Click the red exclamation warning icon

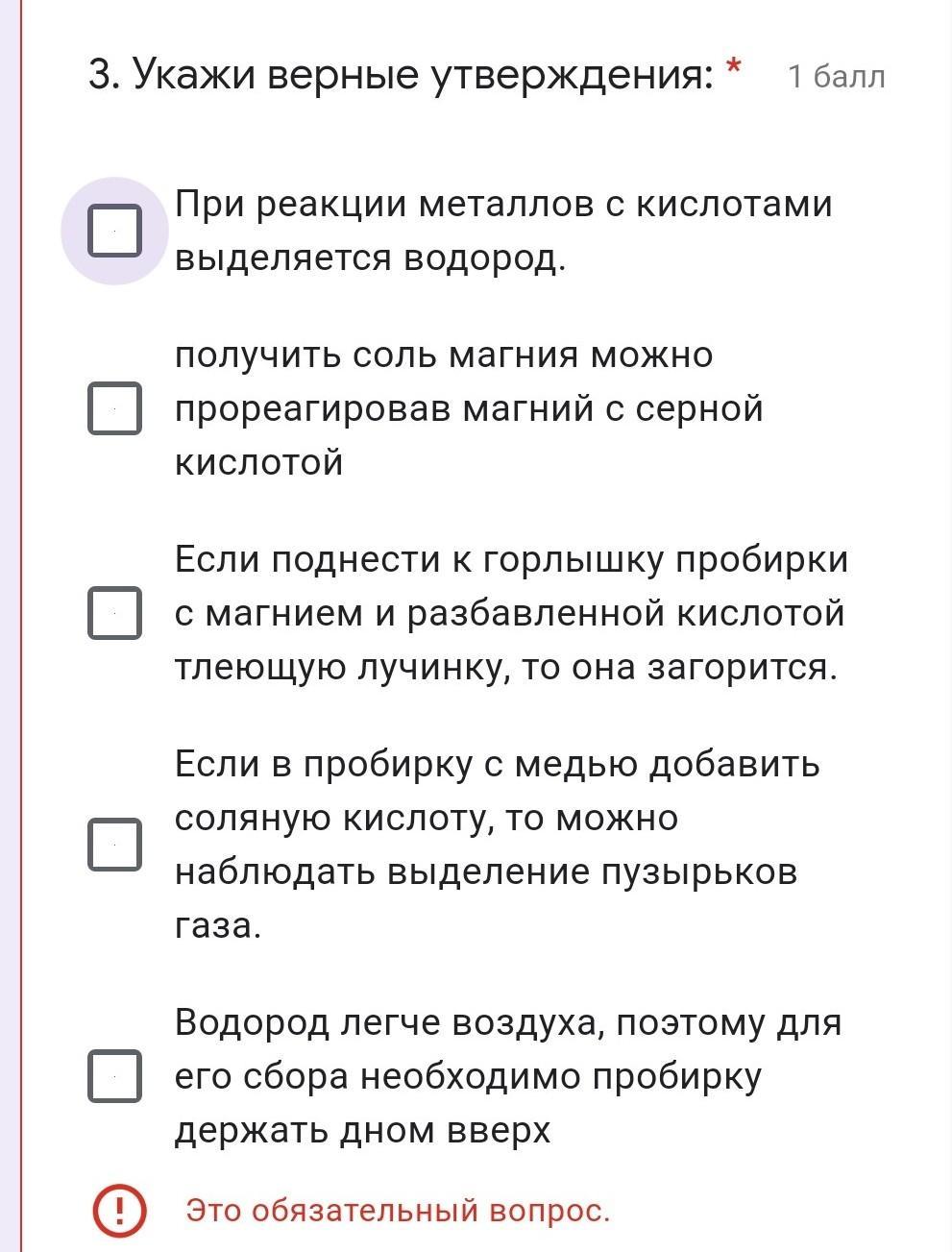pyautogui.click(x=119, y=1211)
